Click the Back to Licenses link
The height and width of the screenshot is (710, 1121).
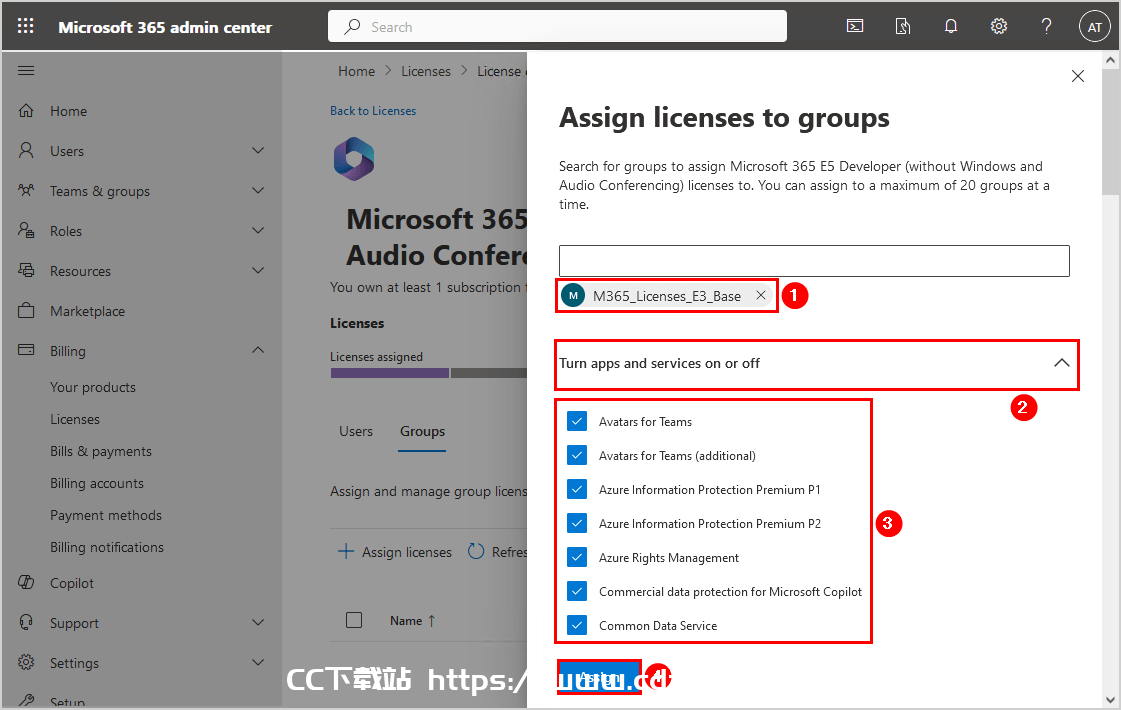[372, 111]
